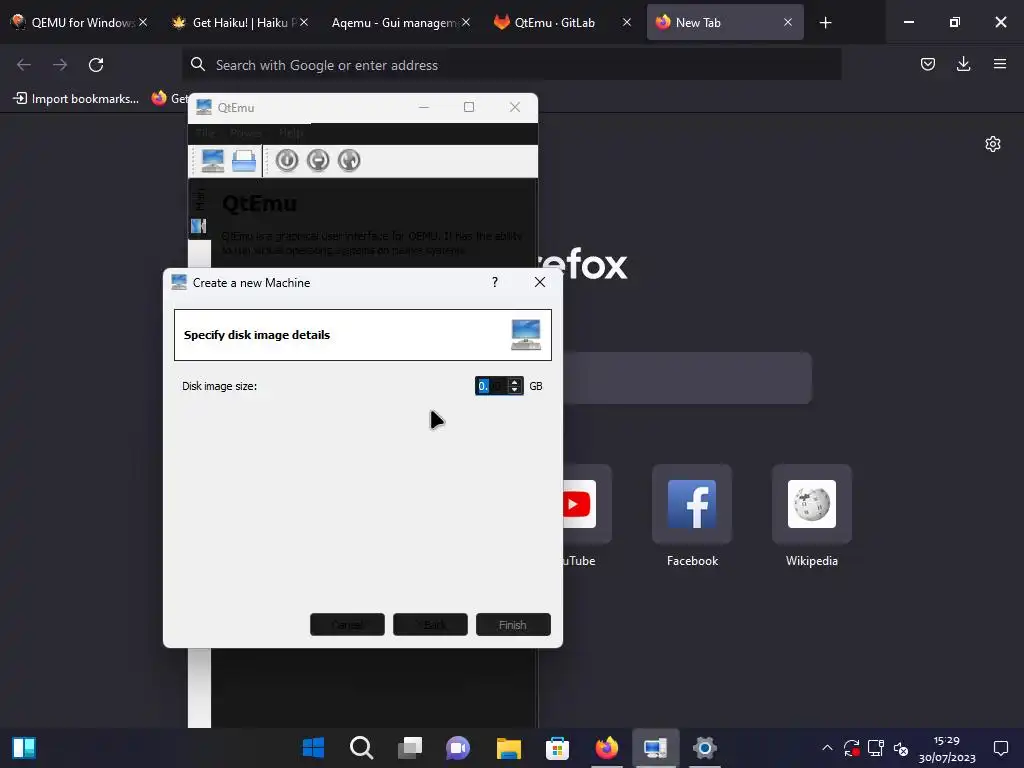Open New Tab personalize gear icon

[993, 144]
